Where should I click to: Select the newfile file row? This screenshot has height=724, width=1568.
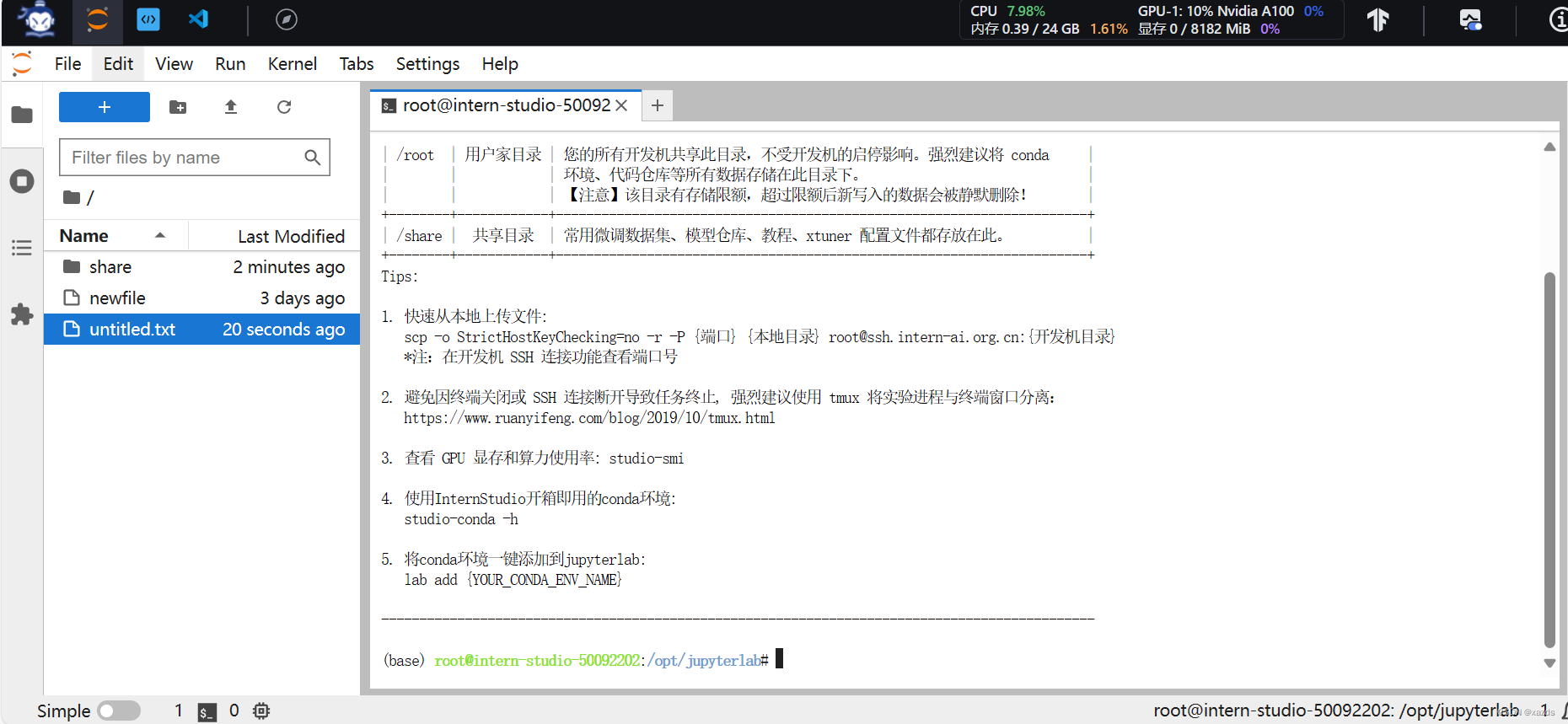click(x=202, y=298)
